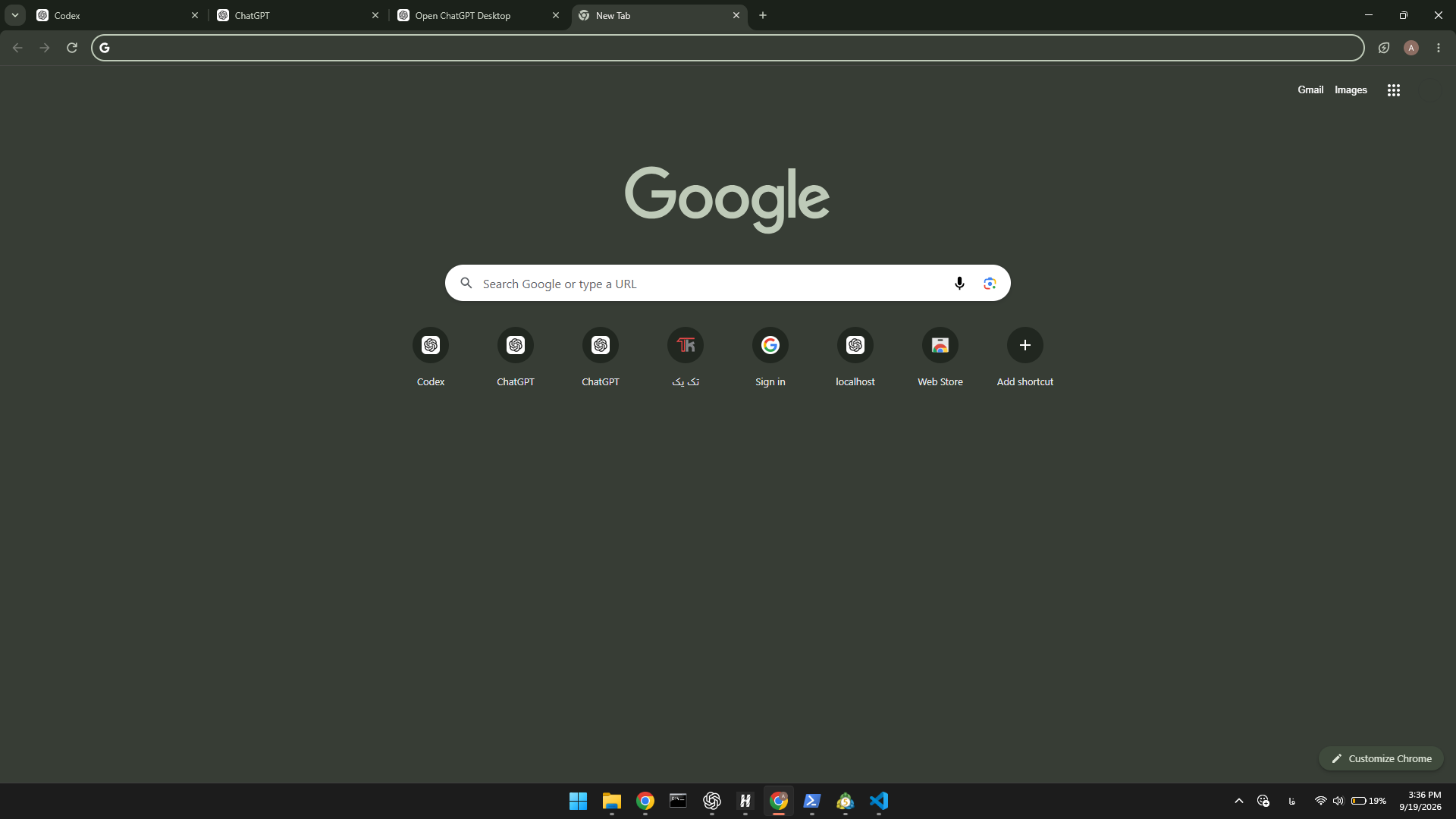Open MetaTrader 5 from the taskbar

click(x=846, y=801)
